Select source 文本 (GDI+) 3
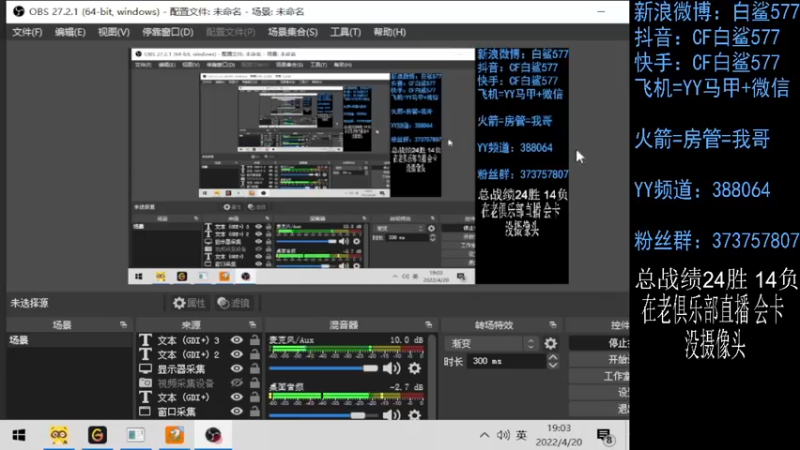Screen dimensions: 800x450 [188, 340]
